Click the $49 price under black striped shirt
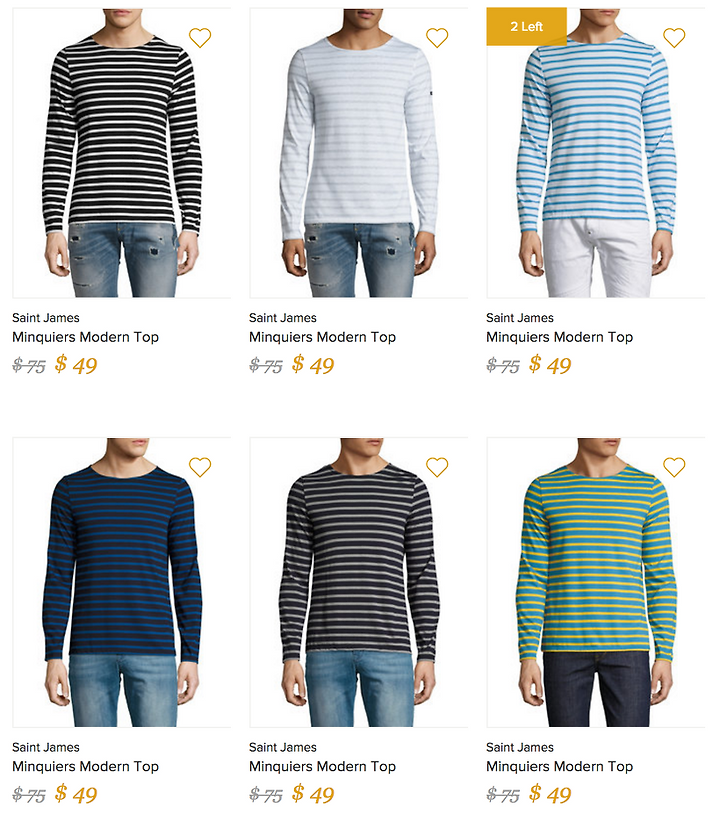Screen dimensions: 720x828 point(76,364)
